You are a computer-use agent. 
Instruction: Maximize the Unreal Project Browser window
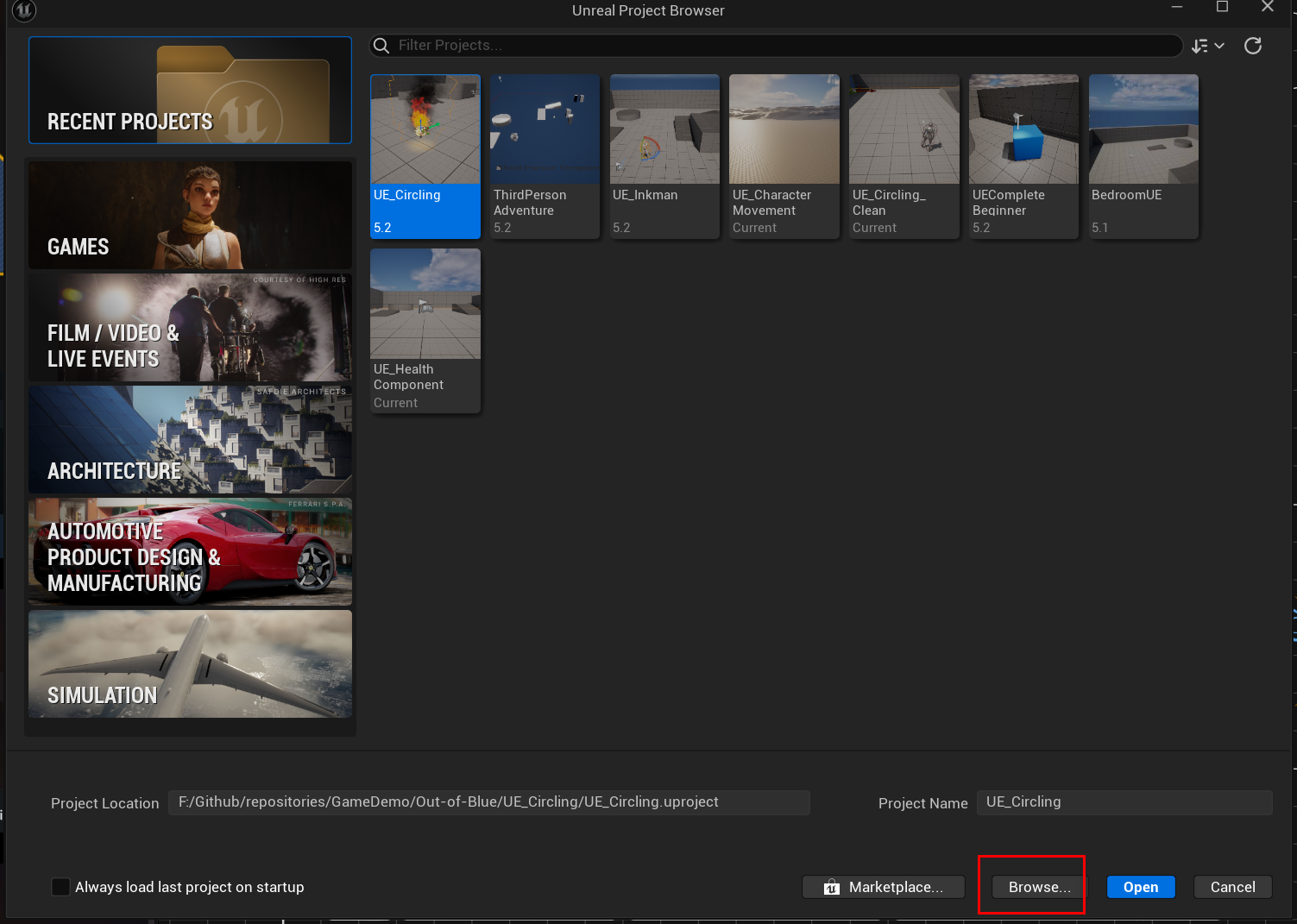[1222, 7]
